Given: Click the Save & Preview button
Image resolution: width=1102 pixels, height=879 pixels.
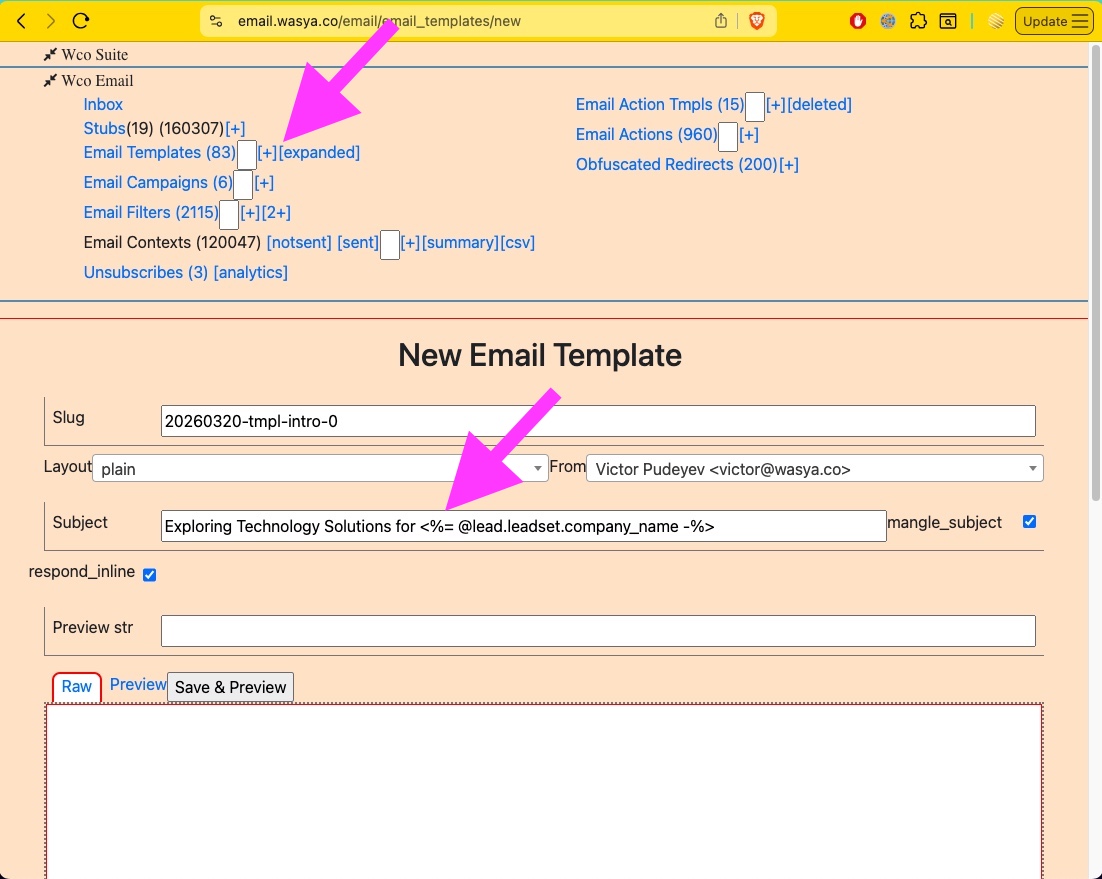Looking at the screenshot, I should [229, 687].
